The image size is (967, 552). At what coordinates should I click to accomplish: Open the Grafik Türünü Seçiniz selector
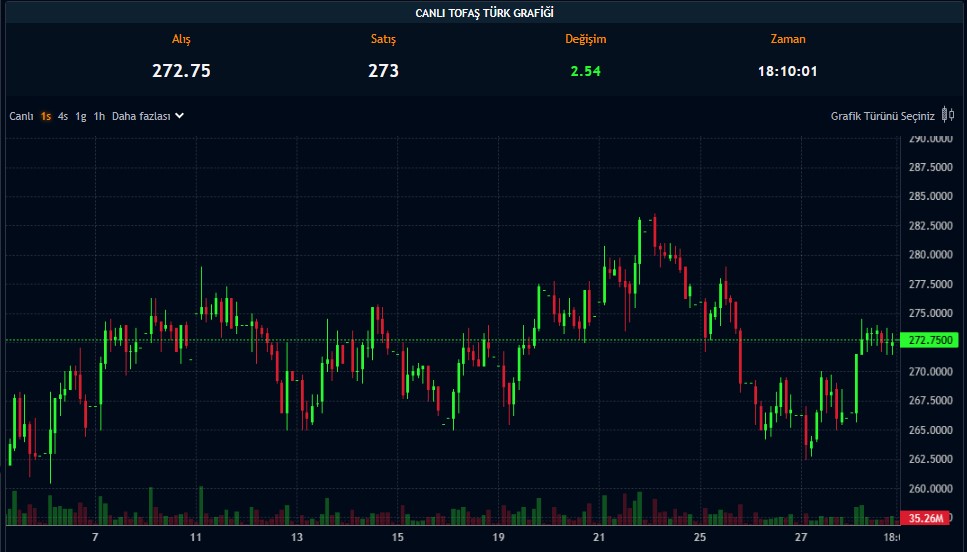[x=882, y=116]
